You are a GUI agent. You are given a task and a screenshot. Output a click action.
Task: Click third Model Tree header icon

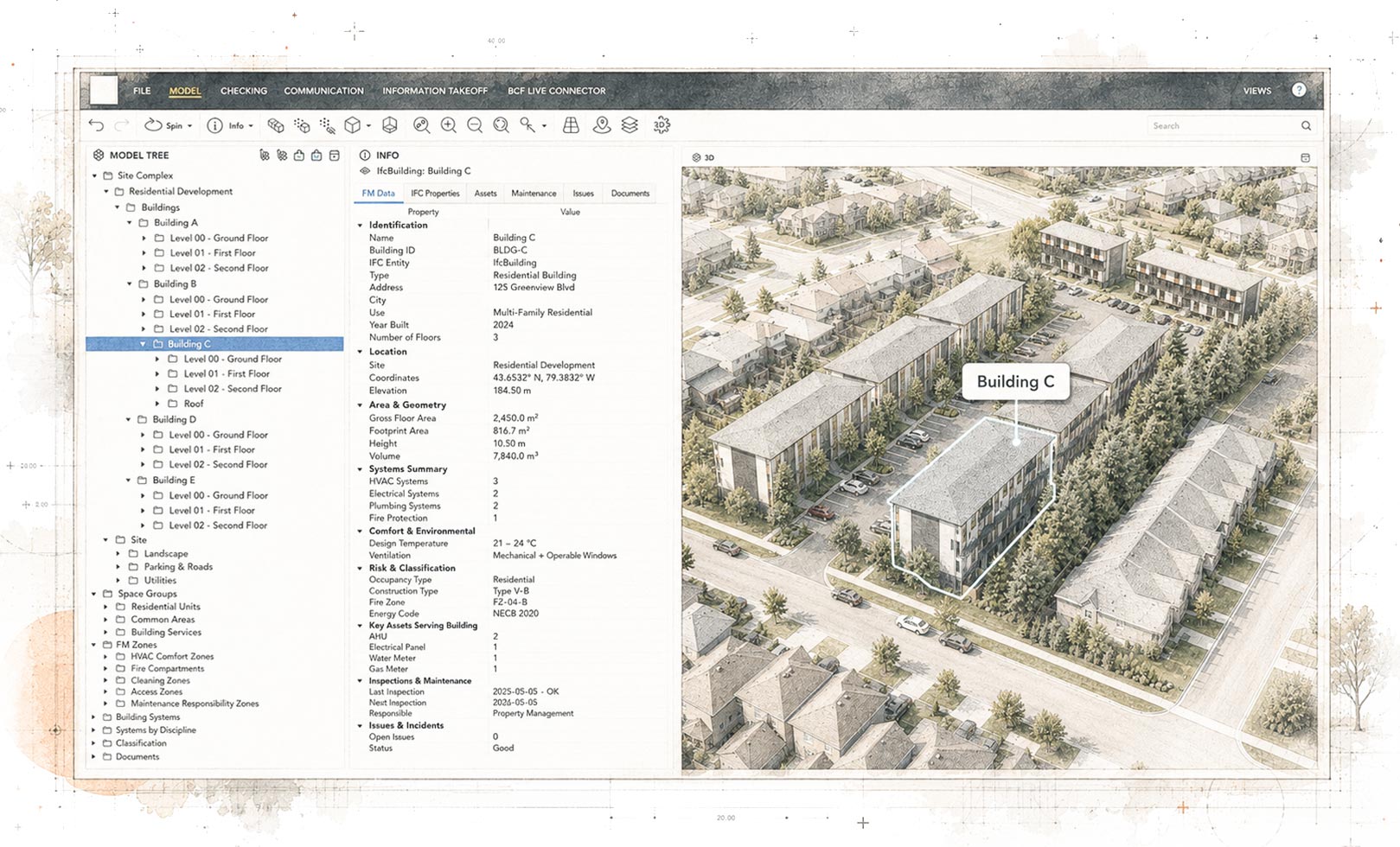pos(299,156)
